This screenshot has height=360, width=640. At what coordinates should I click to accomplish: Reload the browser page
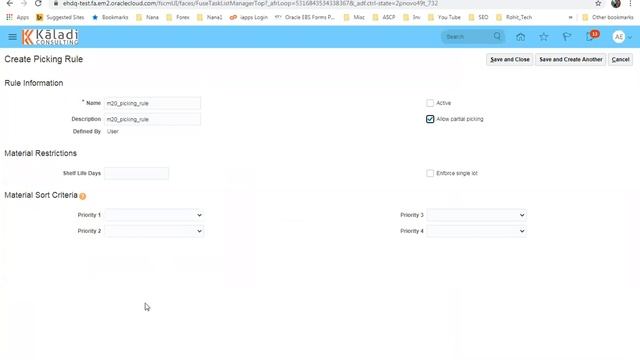(x=38, y=4)
